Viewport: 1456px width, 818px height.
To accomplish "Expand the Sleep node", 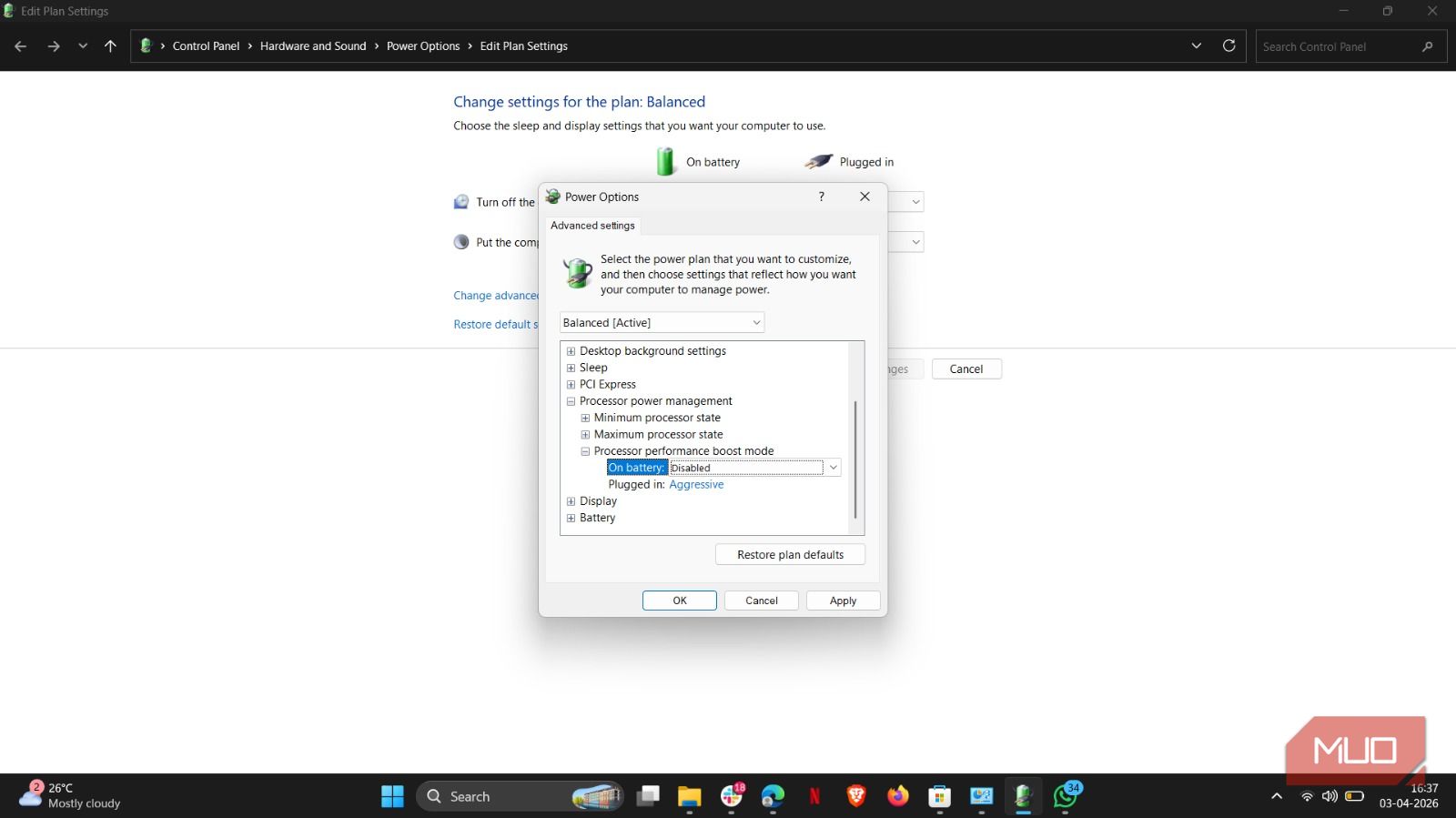I will pos(571,368).
